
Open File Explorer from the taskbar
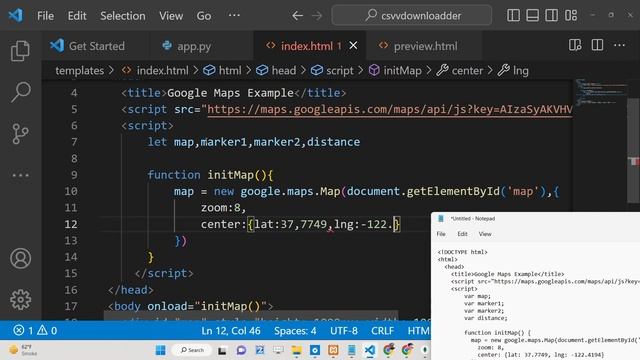tap(296, 350)
